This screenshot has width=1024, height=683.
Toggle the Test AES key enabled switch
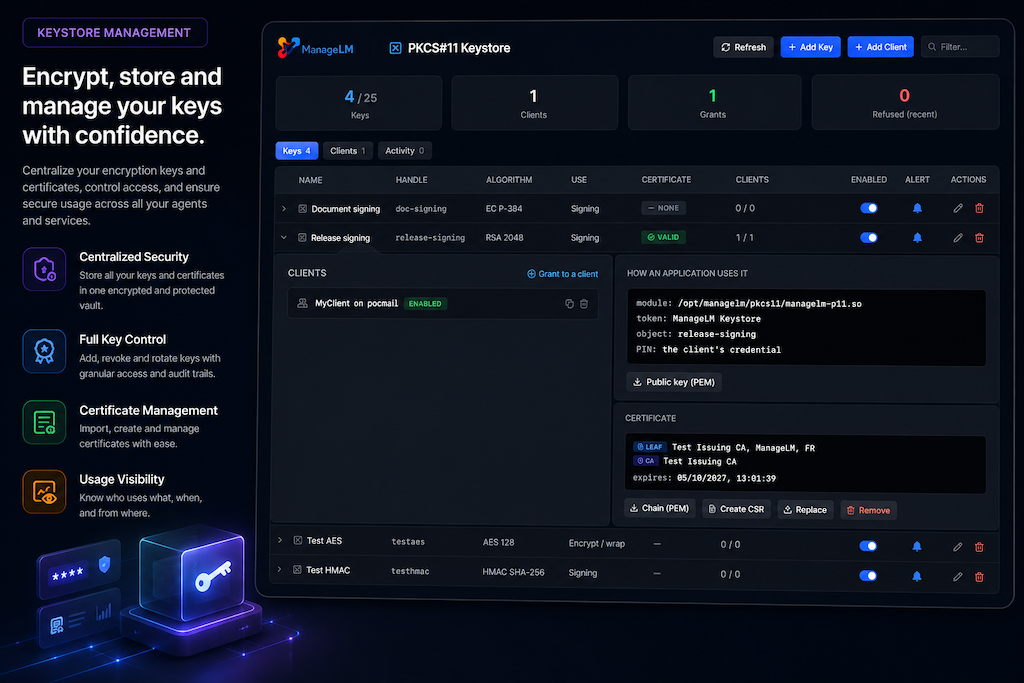[x=868, y=546]
